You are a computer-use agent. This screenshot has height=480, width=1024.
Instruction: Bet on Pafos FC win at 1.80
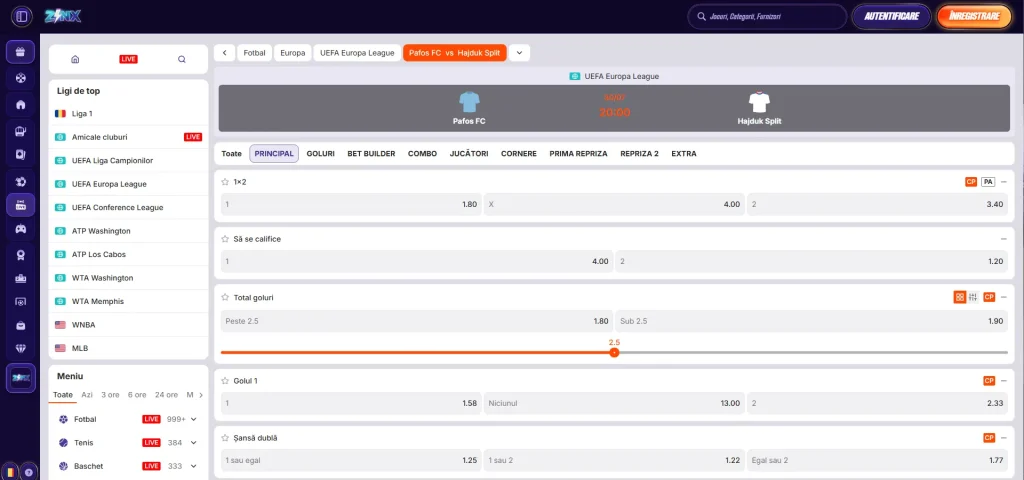pos(351,204)
